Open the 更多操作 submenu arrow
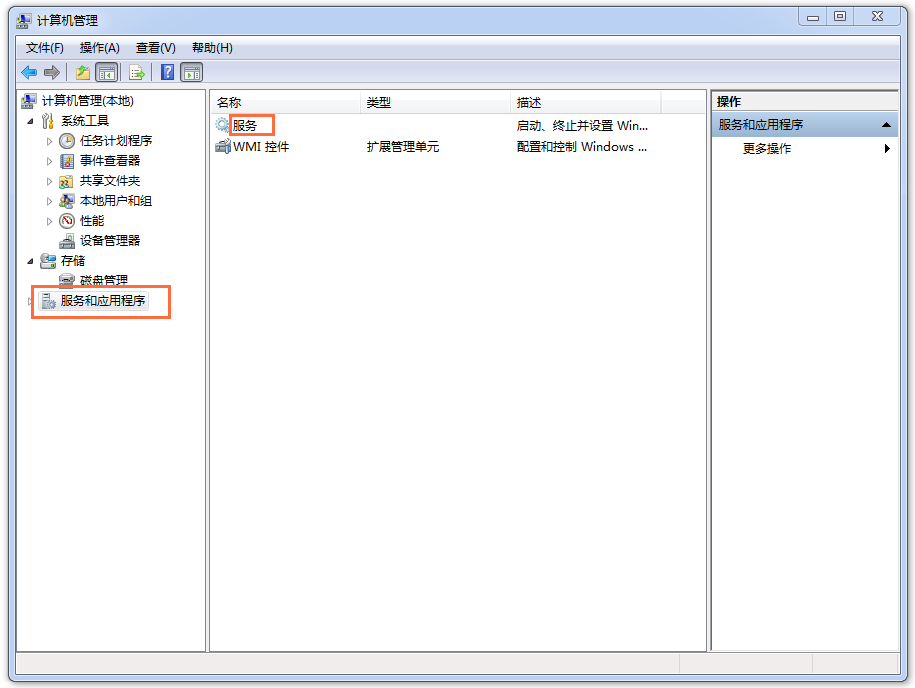Screen dimensions: 915x688 [887, 148]
